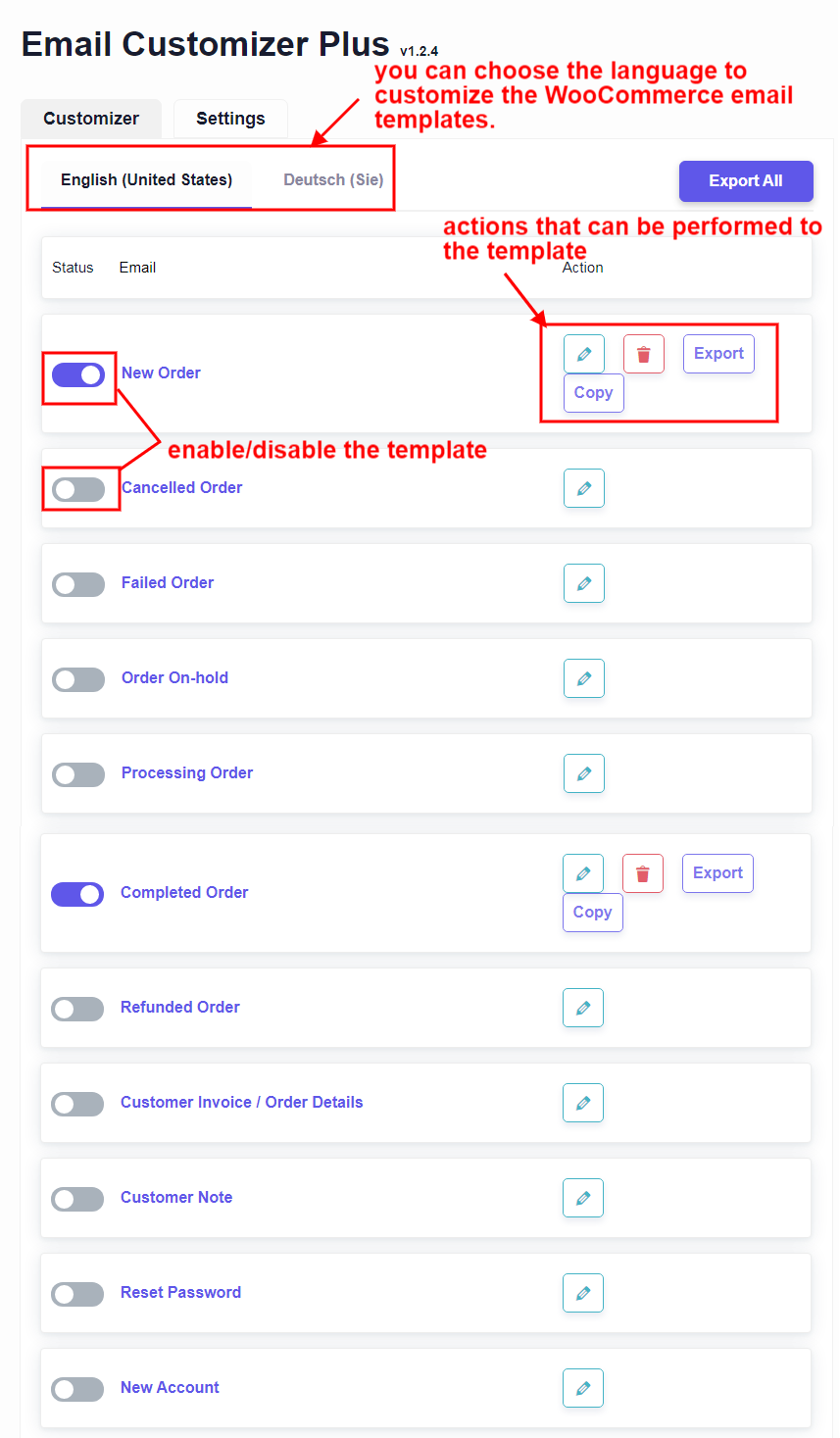Copy the New Order template
Viewport: 840px width, 1438px height.
click(x=593, y=392)
